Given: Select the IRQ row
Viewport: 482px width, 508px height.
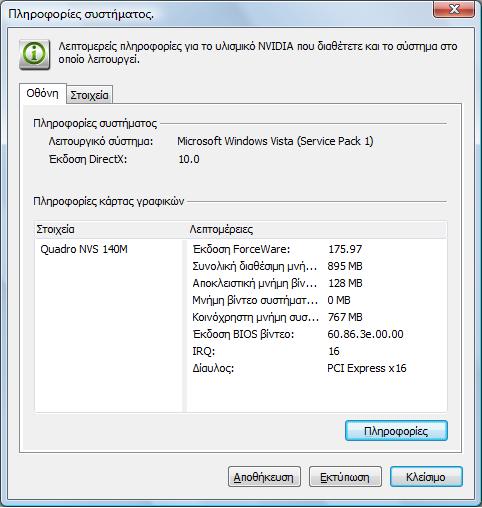Looking at the screenshot, I should [x=316, y=351].
